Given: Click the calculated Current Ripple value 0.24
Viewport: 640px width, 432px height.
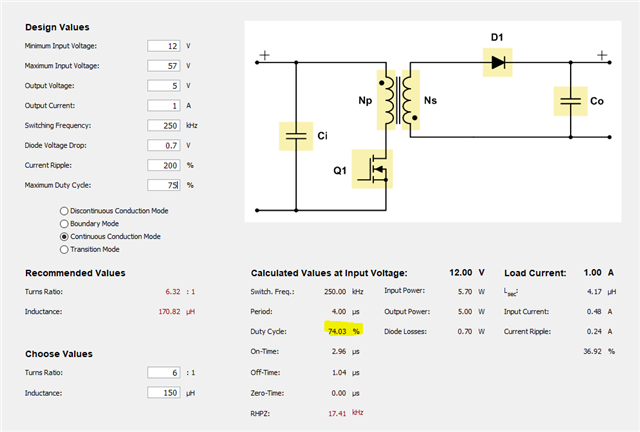Looking at the screenshot, I should click(594, 332).
